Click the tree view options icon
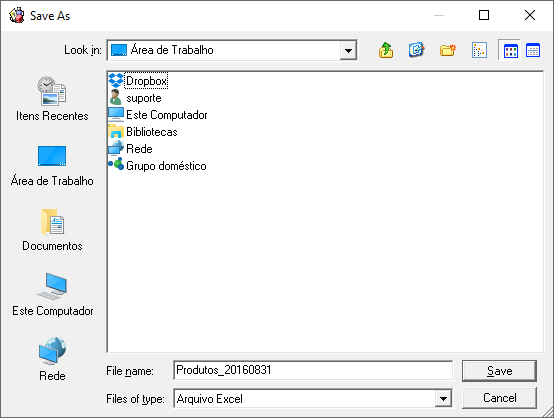 coord(479,50)
